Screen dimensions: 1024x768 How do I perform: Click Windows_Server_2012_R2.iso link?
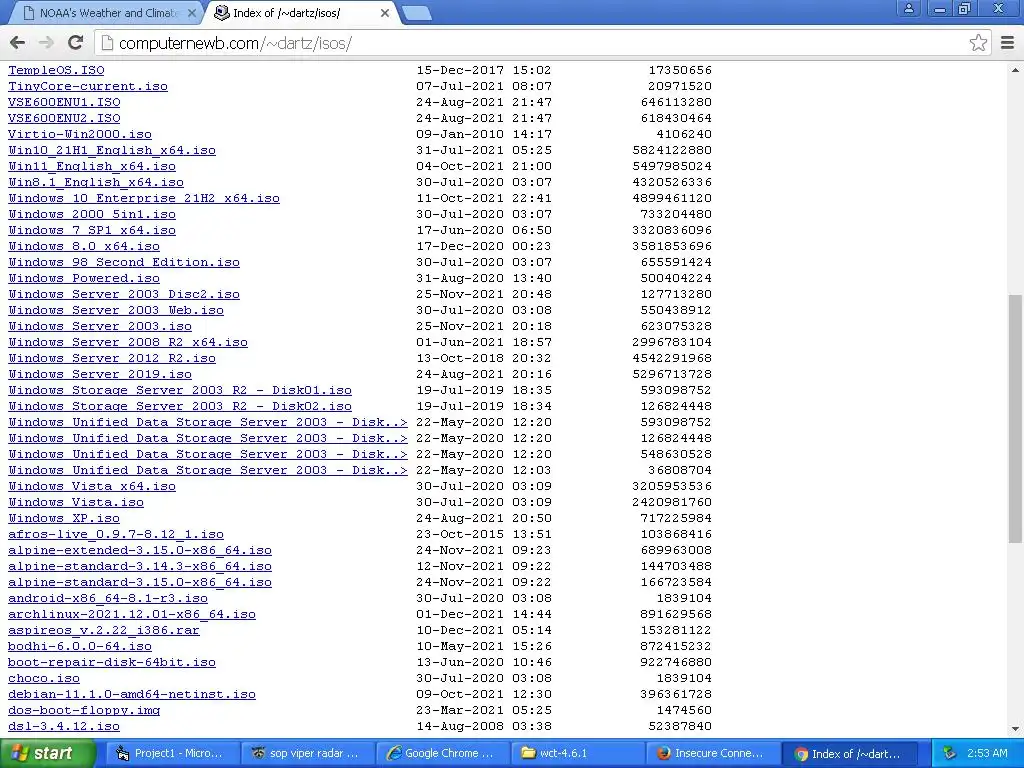pos(112,358)
